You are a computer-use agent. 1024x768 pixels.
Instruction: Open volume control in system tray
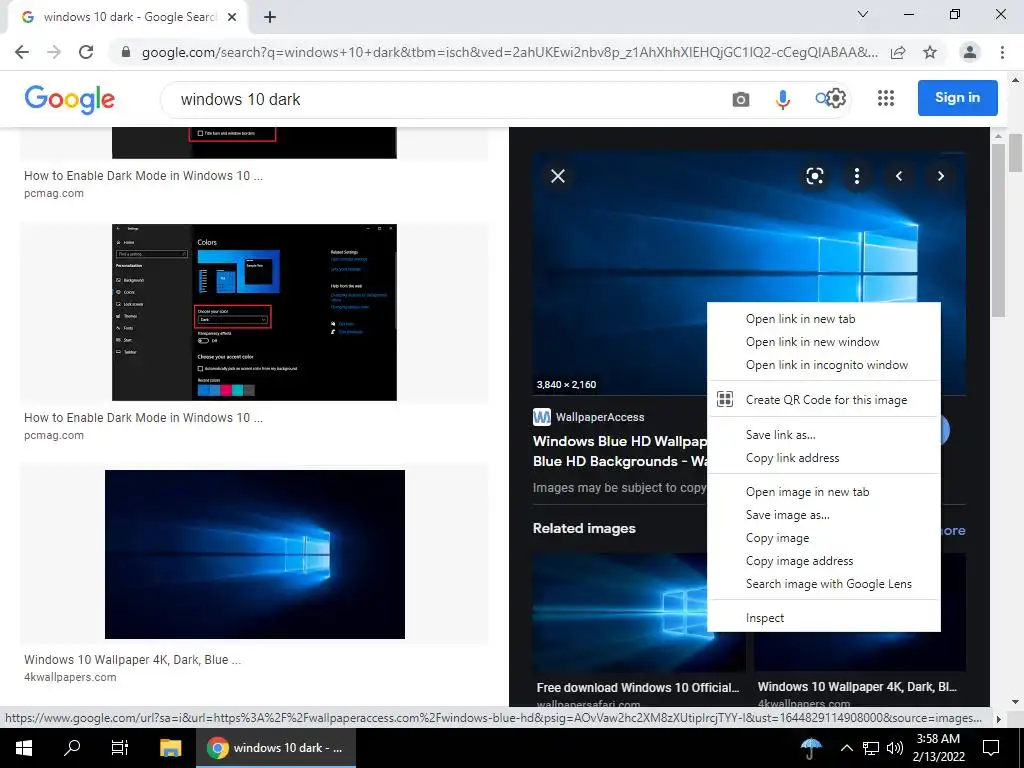(895, 748)
